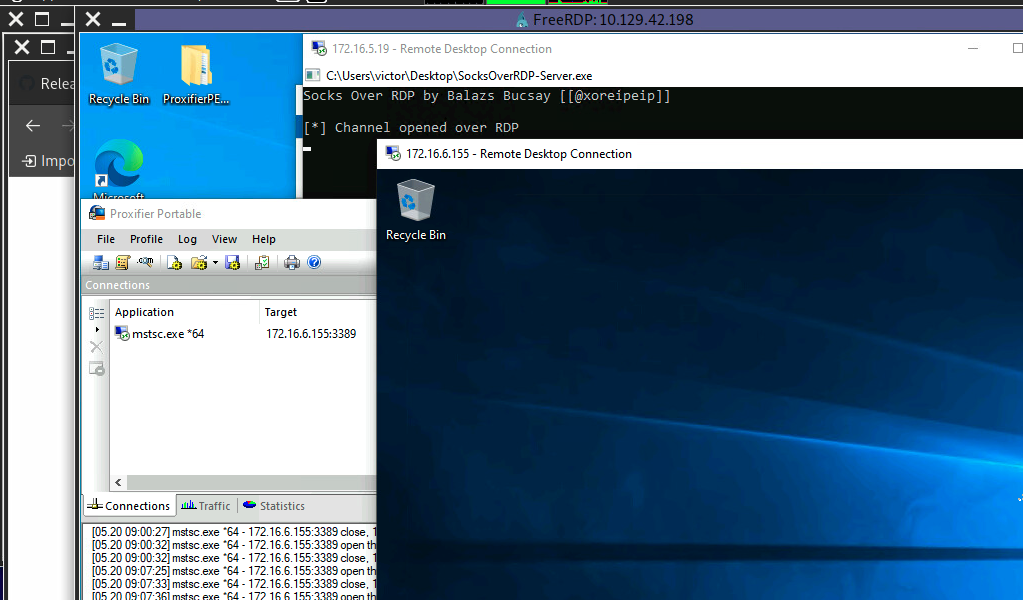Screen dimensions: 1023x600
Task: Open Proxification Rules scroll icon
Action: click(x=122, y=263)
